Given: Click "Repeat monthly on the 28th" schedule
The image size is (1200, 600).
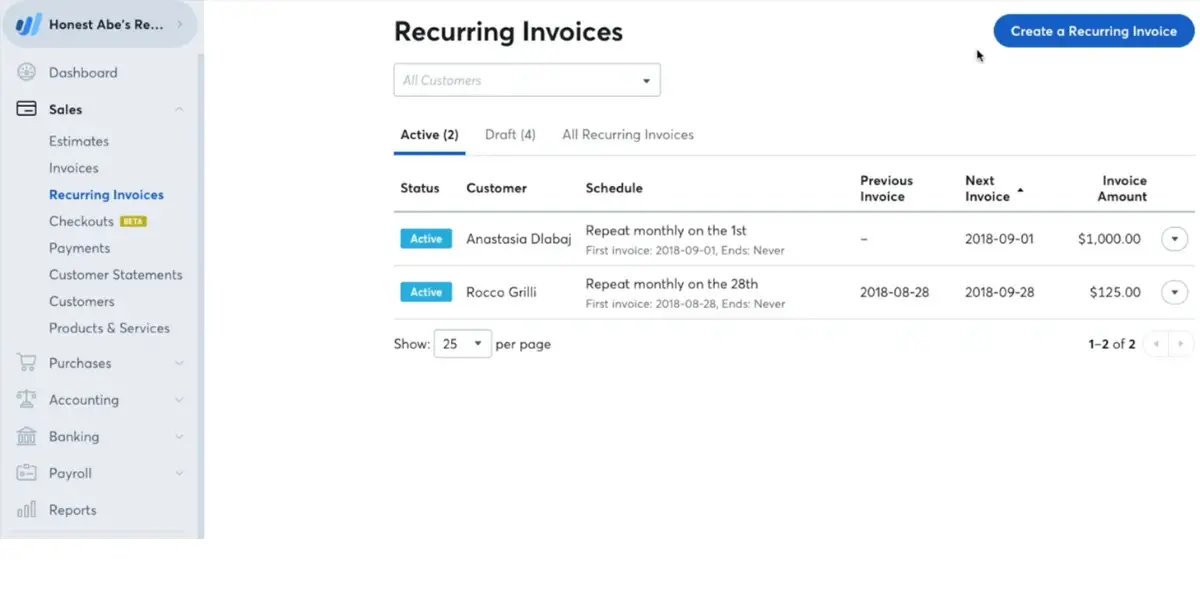Looking at the screenshot, I should (x=672, y=283).
